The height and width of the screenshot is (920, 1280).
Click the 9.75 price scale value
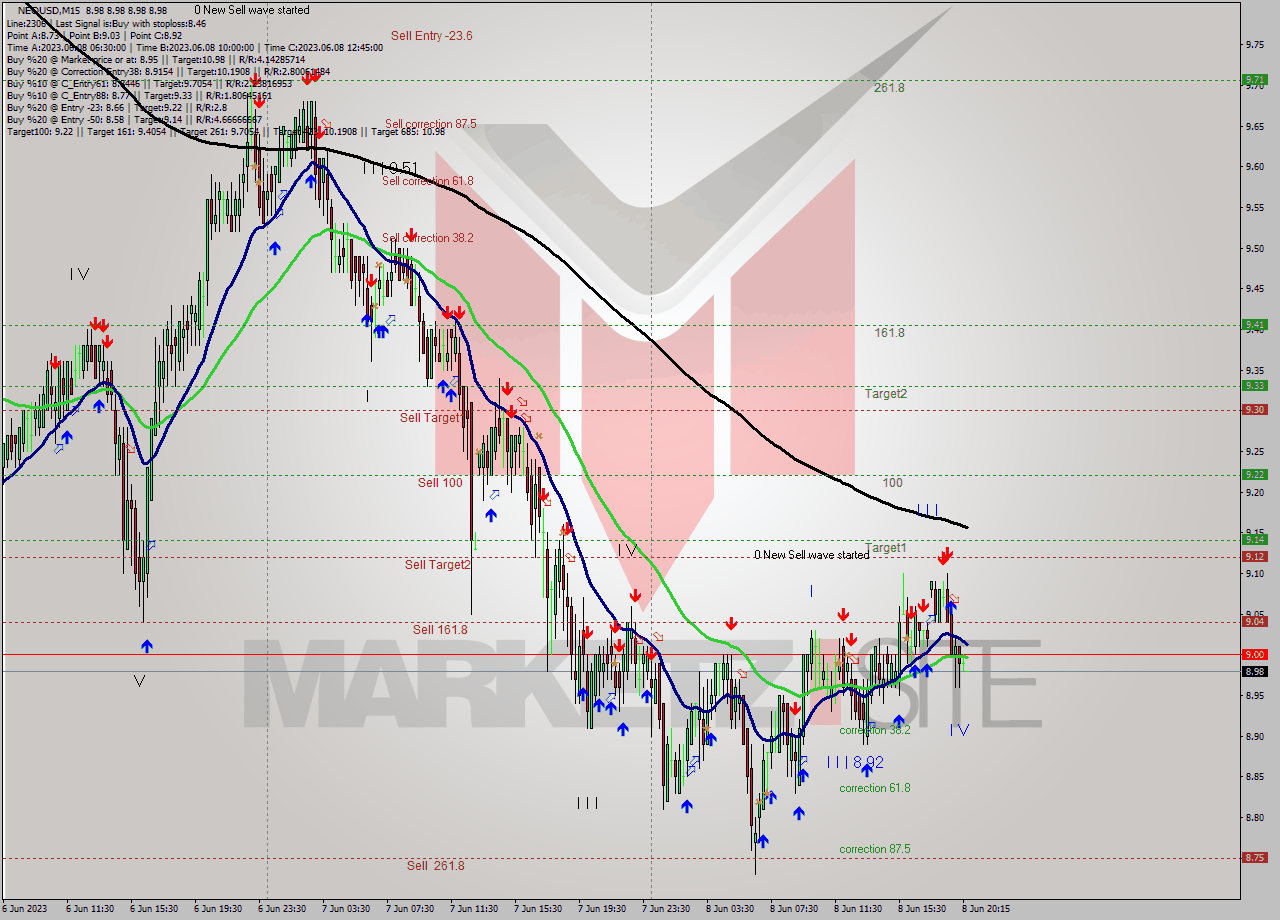[1254, 44]
